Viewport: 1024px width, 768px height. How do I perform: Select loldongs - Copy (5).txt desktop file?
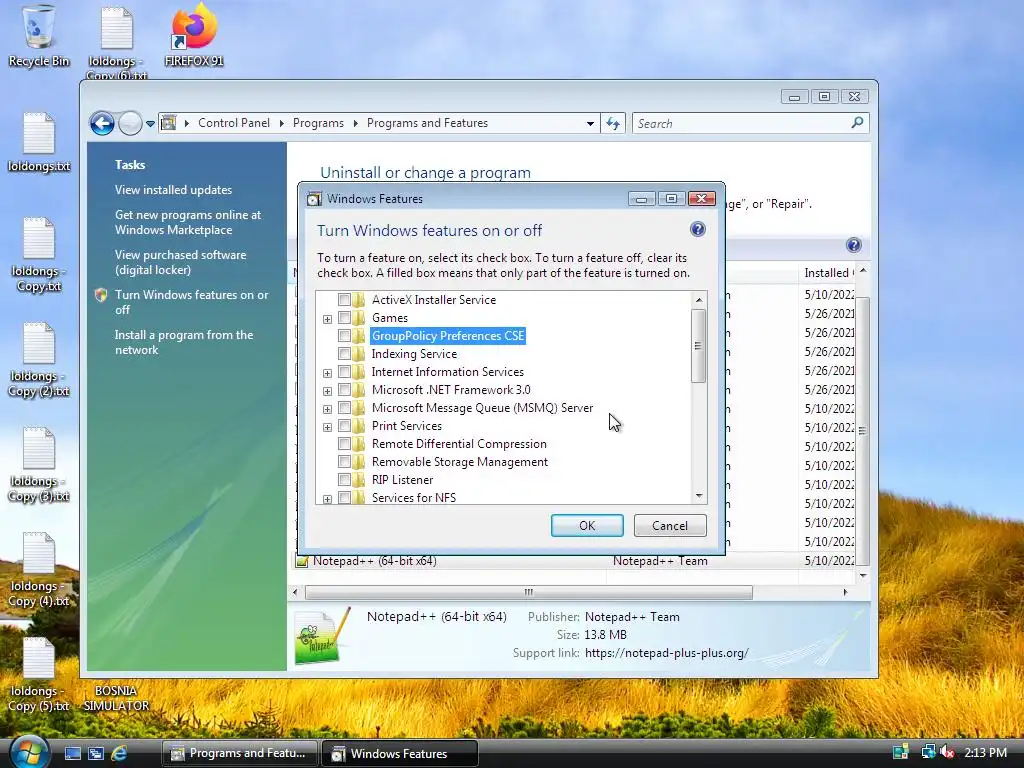point(39,675)
